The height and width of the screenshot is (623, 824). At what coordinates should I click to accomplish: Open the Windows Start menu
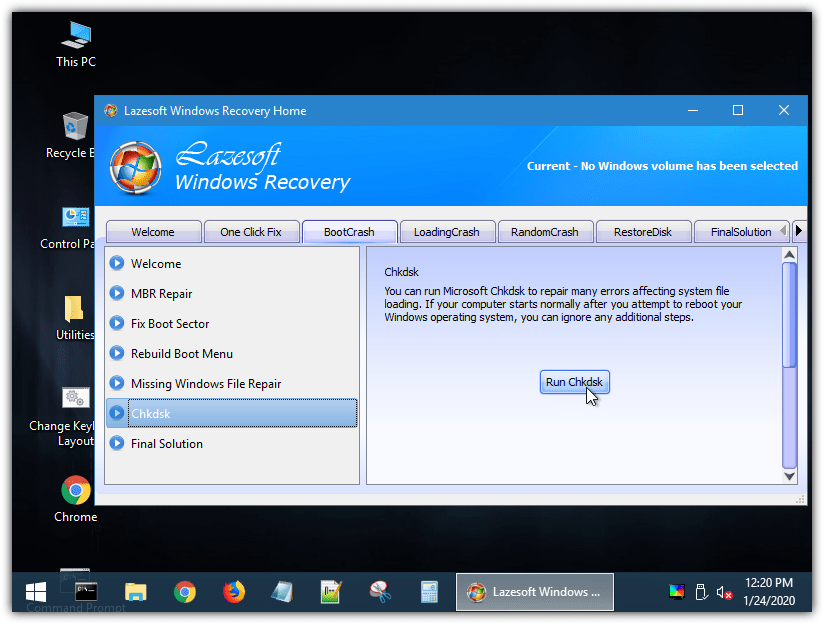click(36, 592)
